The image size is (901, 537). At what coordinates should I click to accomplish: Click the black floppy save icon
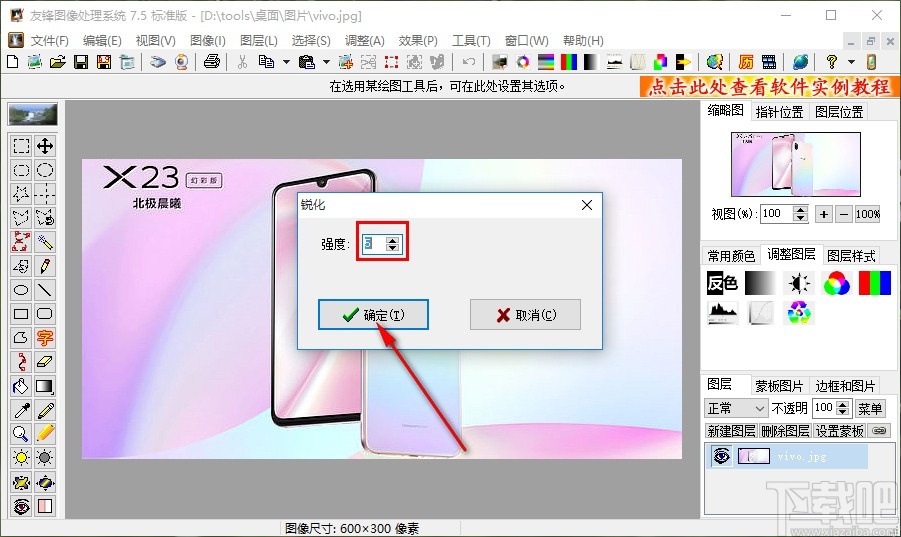(x=81, y=61)
